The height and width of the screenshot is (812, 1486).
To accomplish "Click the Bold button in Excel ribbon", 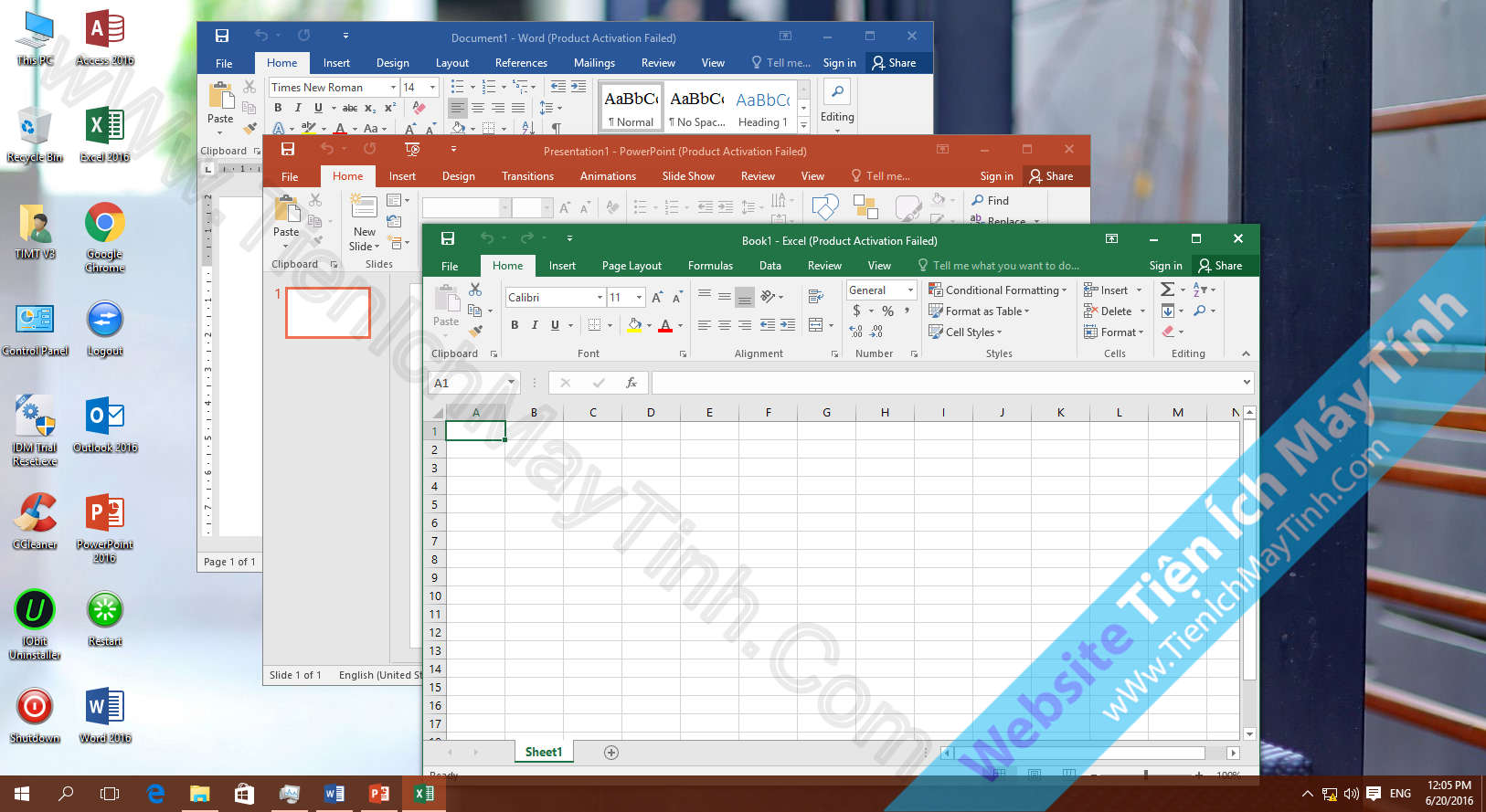I will [x=515, y=325].
